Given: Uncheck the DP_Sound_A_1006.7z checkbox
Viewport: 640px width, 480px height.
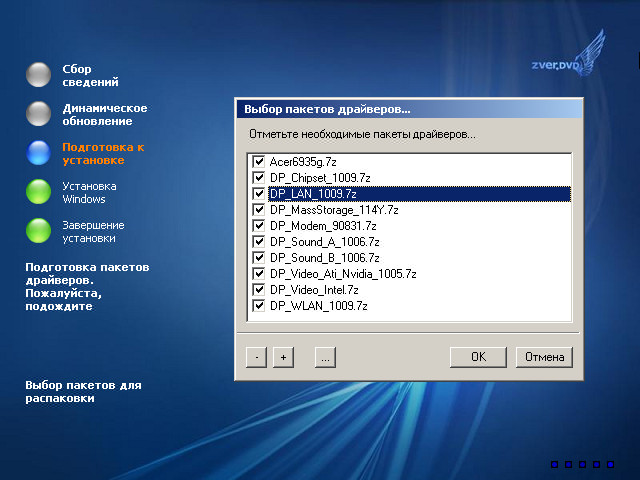Looking at the screenshot, I should click(258, 242).
